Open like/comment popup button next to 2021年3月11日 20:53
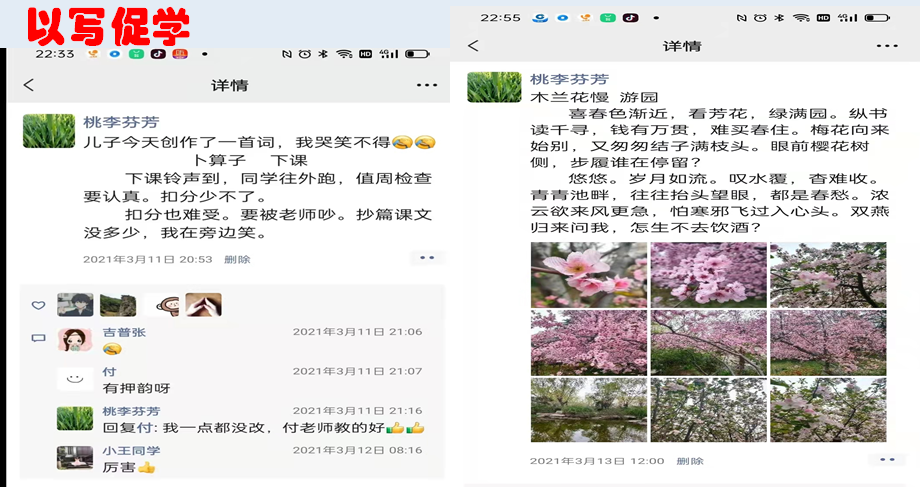The height and width of the screenshot is (487, 920). point(427,258)
